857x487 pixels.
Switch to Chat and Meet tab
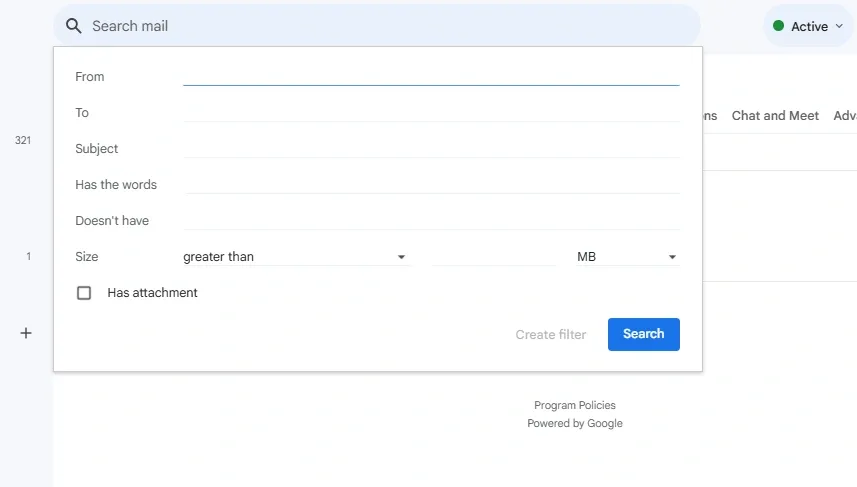[775, 116]
